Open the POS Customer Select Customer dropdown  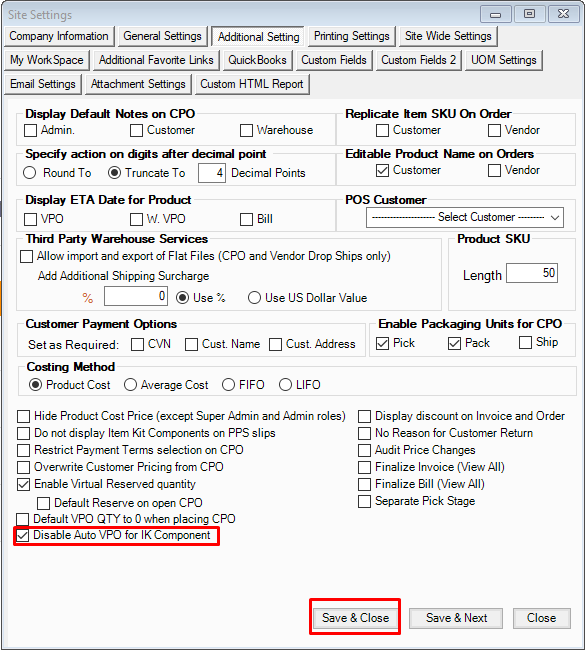[x=464, y=218]
